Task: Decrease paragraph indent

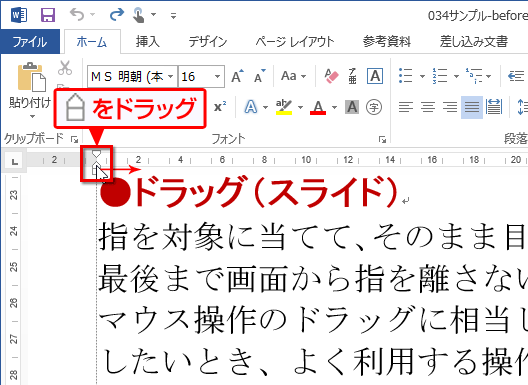Action: click(516, 76)
